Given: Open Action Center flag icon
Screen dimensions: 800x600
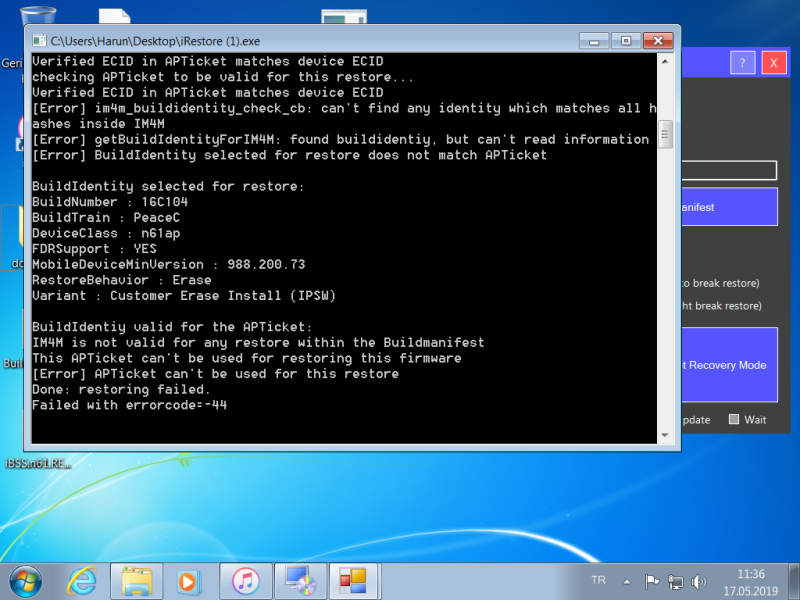Looking at the screenshot, I should point(652,581).
